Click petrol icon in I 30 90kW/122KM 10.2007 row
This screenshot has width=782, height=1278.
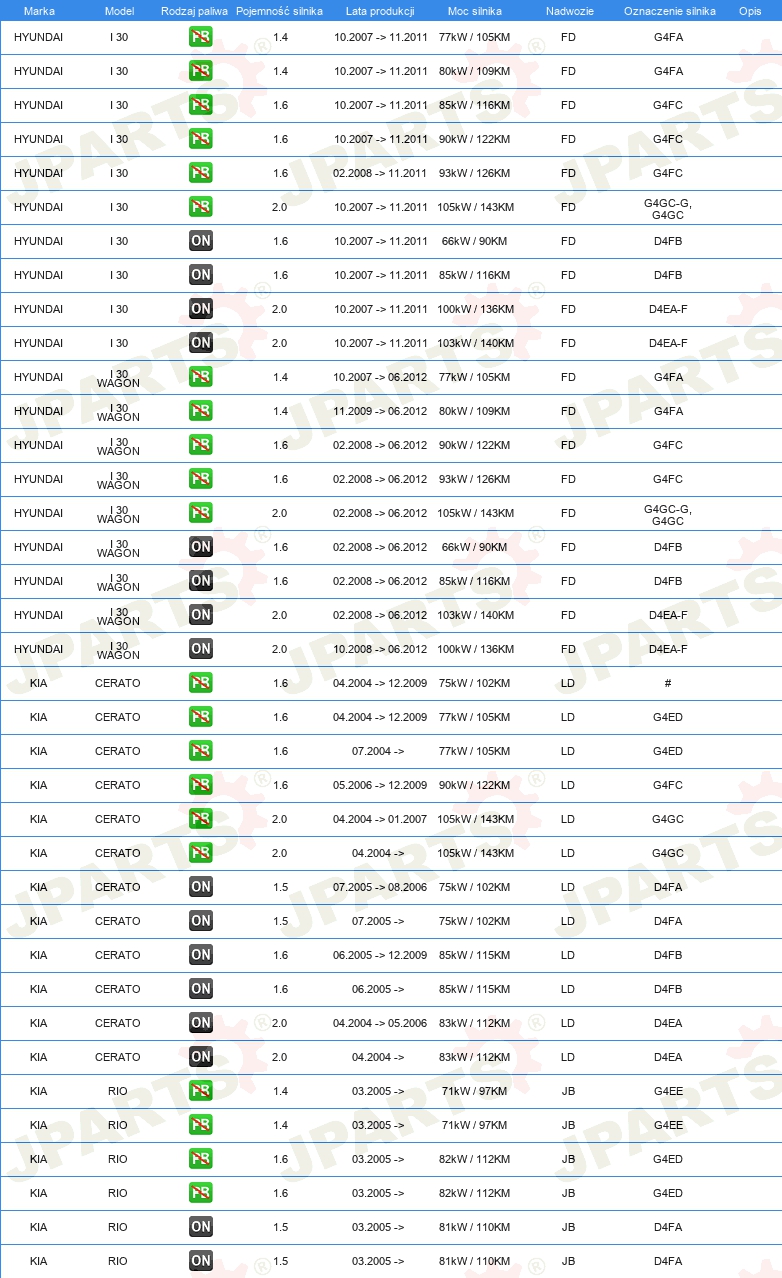click(200, 139)
